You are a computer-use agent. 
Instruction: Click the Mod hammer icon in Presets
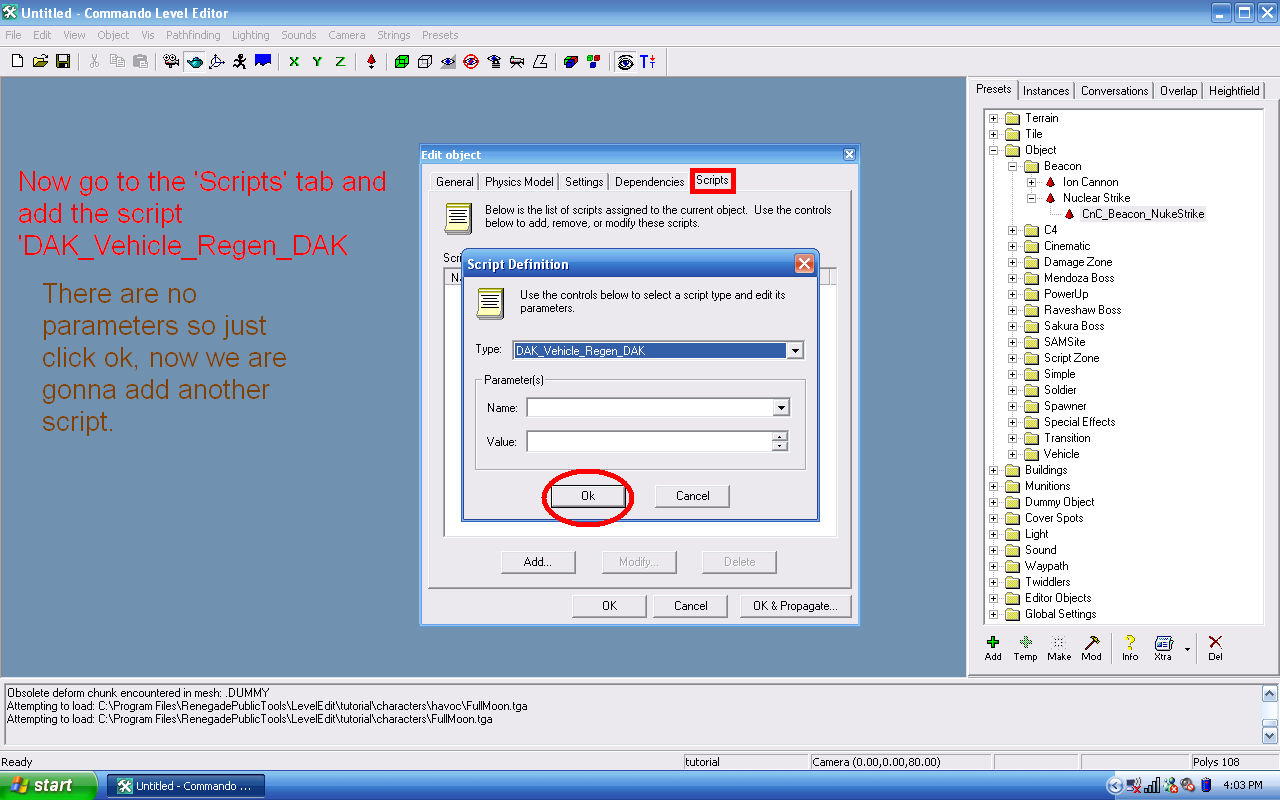tap(1092, 648)
